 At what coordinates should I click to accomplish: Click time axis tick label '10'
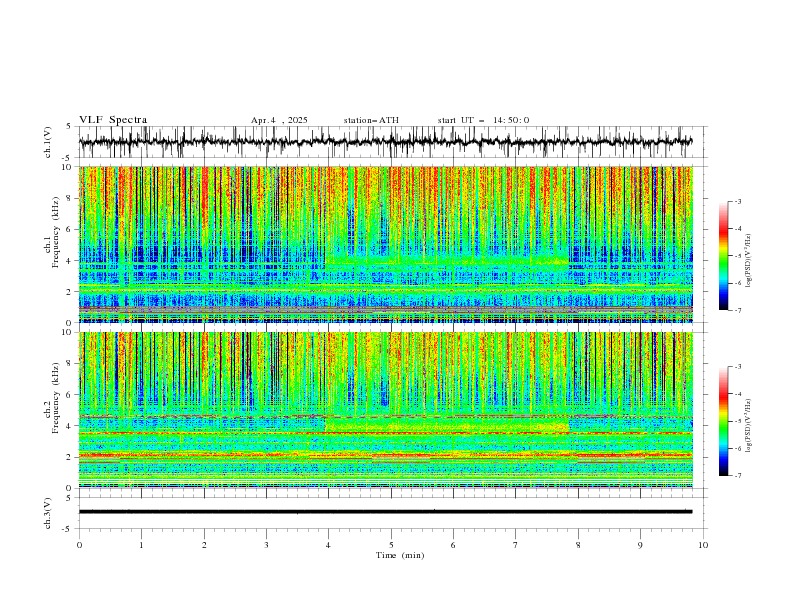pyautogui.click(x=703, y=545)
